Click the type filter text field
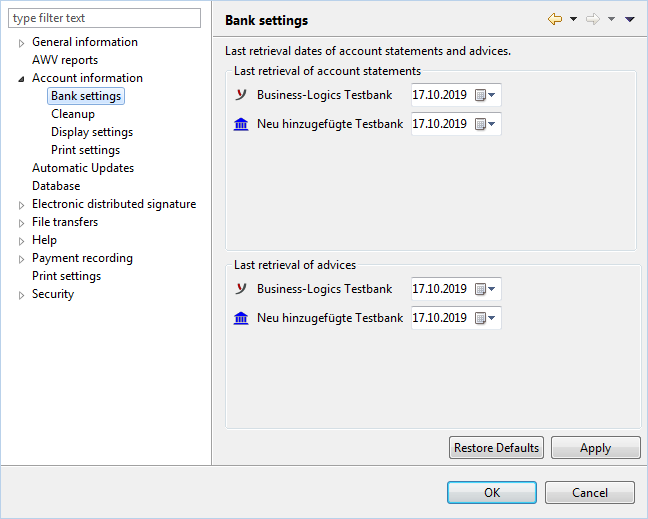 [x=105, y=18]
